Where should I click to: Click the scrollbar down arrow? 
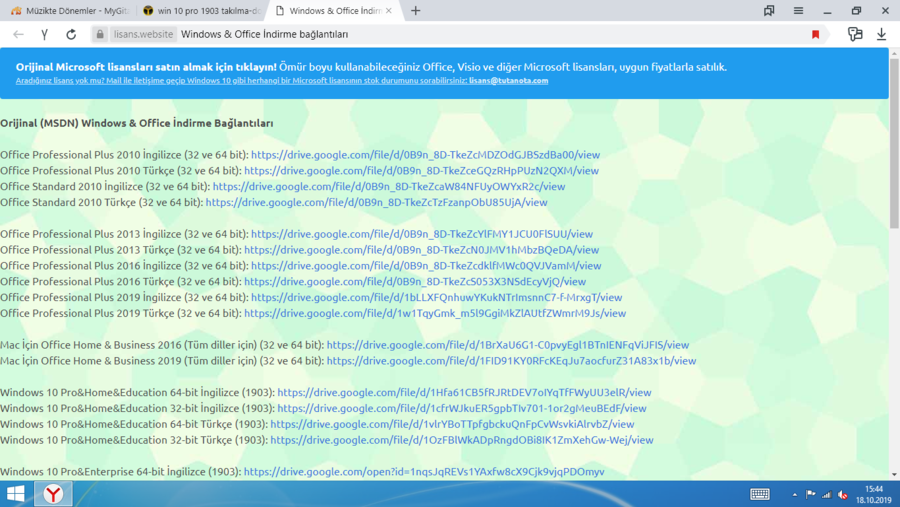click(x=894, y=475)
